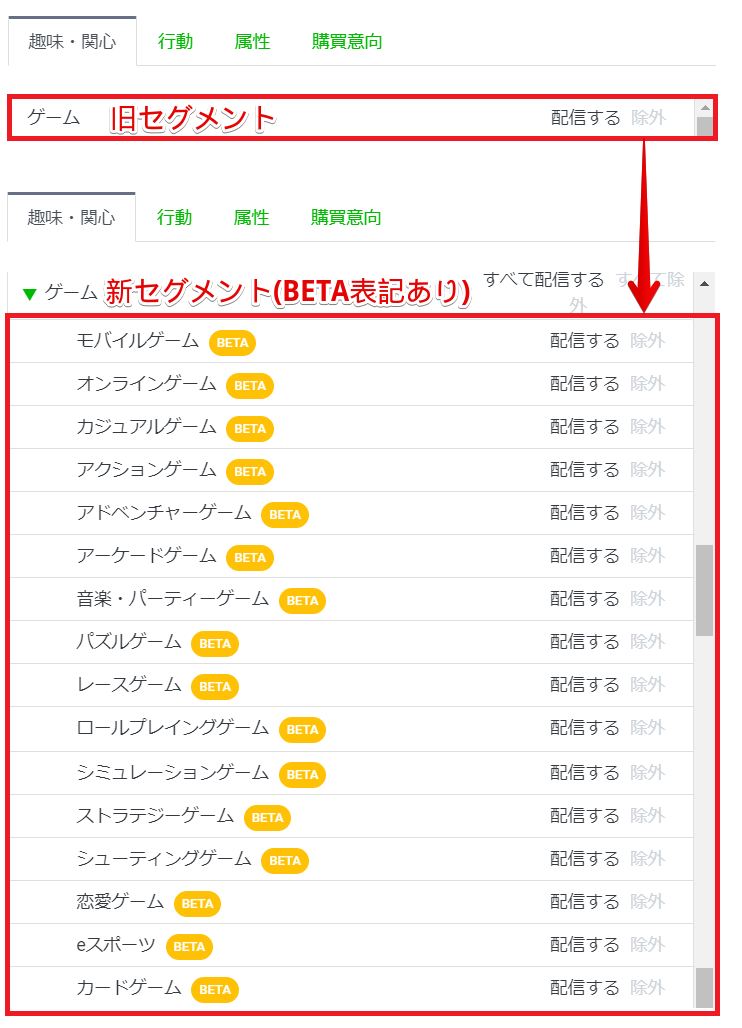Click 配信する on old ゲーム segment
This screenshot has width=742, height=1028.
[585, 118]
